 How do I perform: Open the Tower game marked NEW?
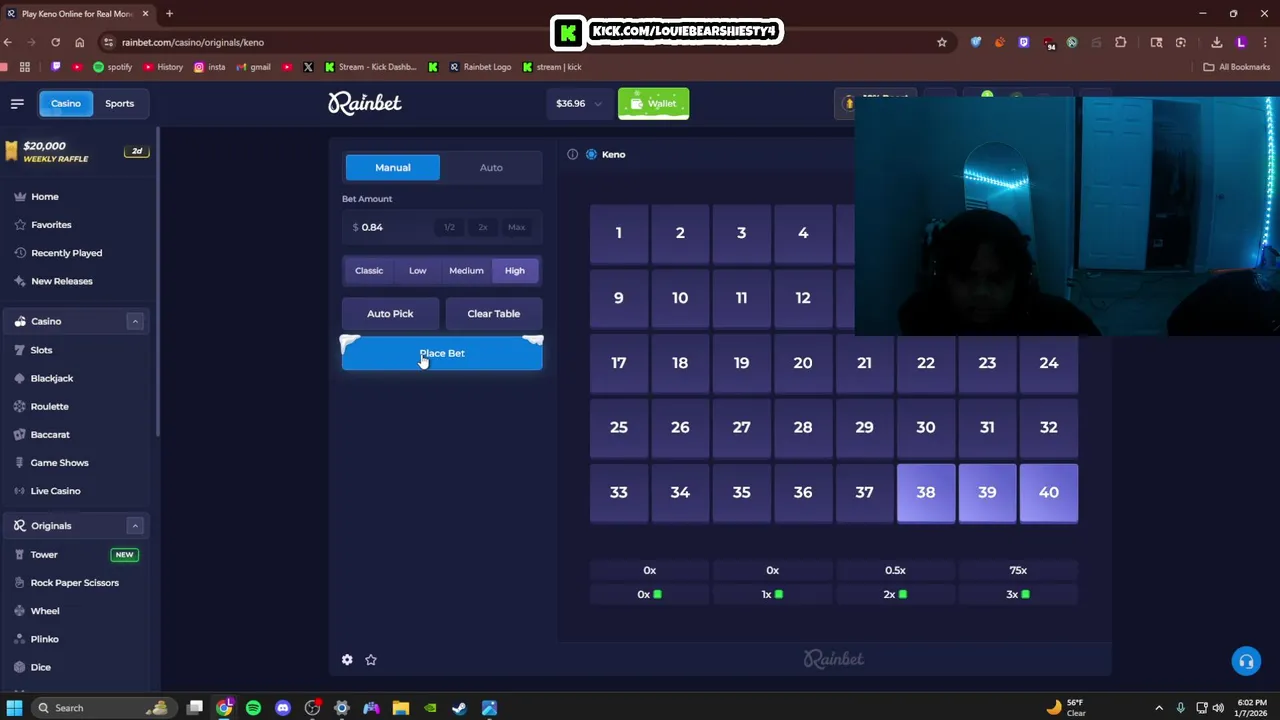[75, 554]
